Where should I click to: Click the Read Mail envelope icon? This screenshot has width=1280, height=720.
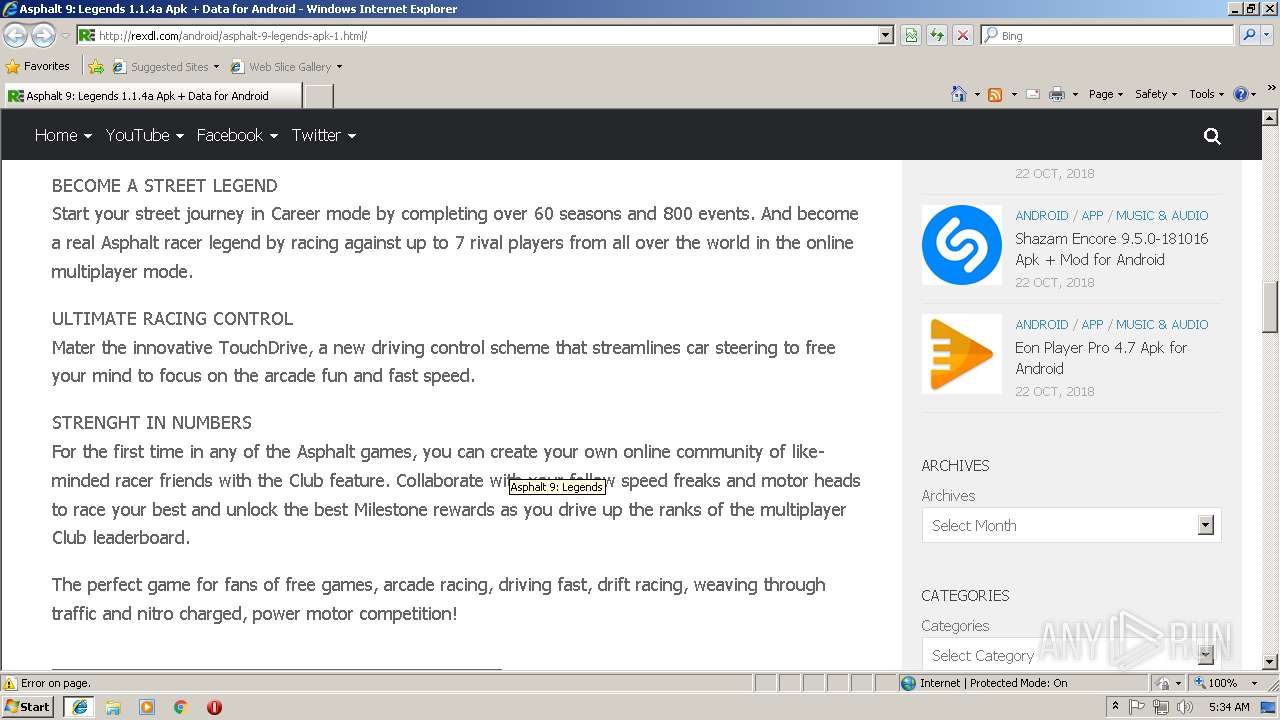click(1032, 94)
